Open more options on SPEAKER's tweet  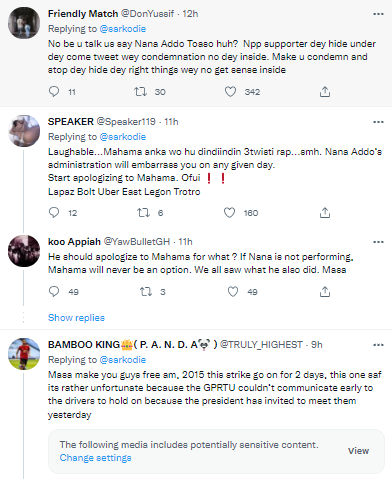378,122
